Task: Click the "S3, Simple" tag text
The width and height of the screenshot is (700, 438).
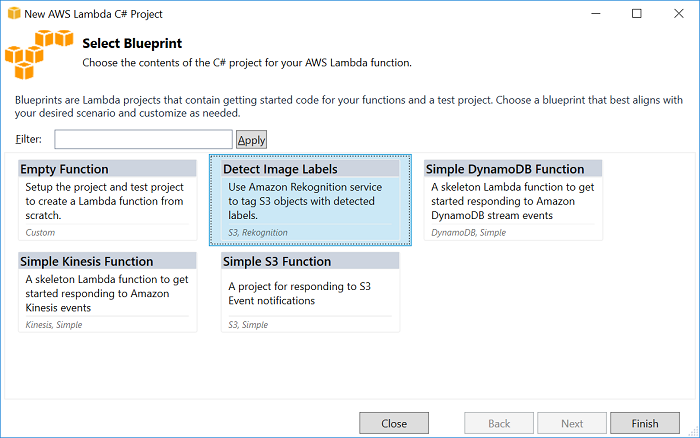Action: tap(248, 325)
